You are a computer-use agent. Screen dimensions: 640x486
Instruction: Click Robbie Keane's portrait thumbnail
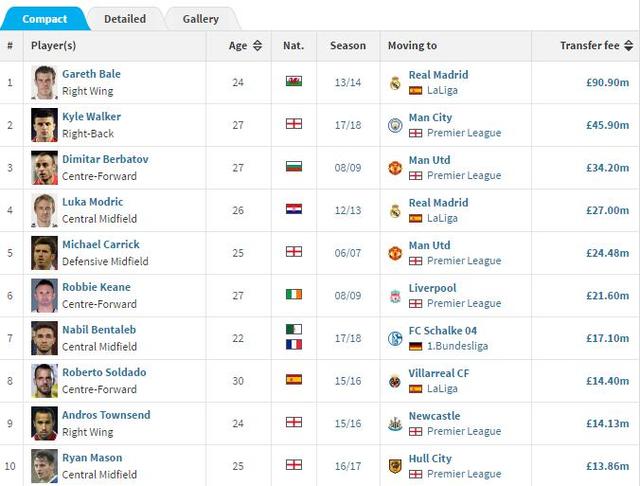click(44, 295)
